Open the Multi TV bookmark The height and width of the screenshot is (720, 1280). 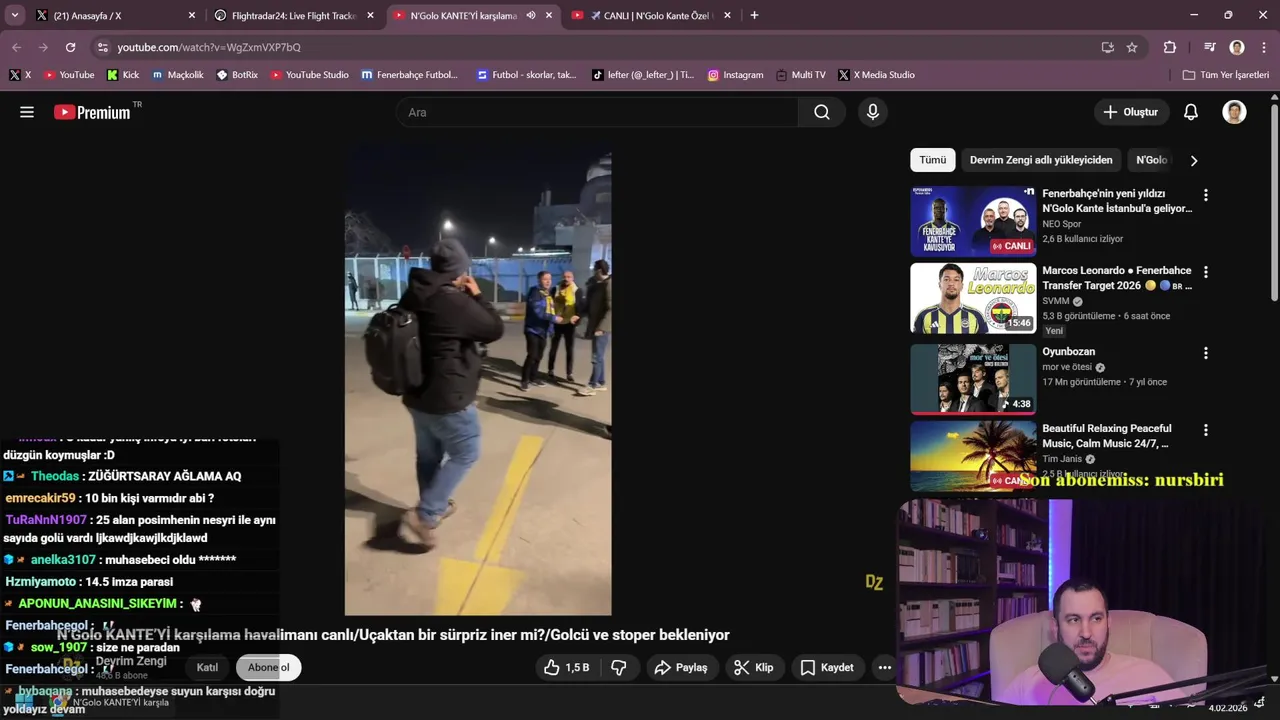point(800,75)
